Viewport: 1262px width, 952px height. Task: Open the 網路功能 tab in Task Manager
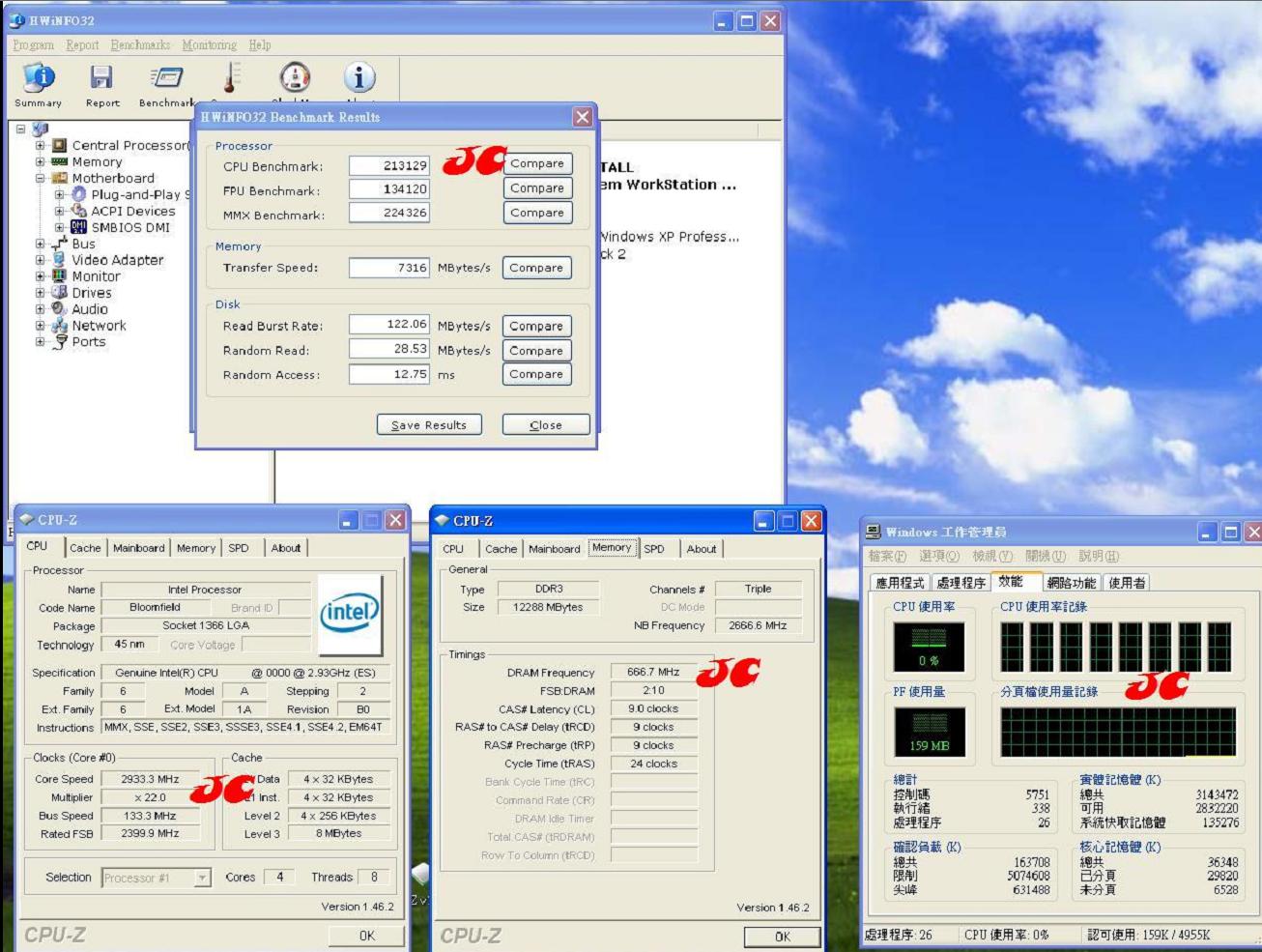tap(1072, 583)
